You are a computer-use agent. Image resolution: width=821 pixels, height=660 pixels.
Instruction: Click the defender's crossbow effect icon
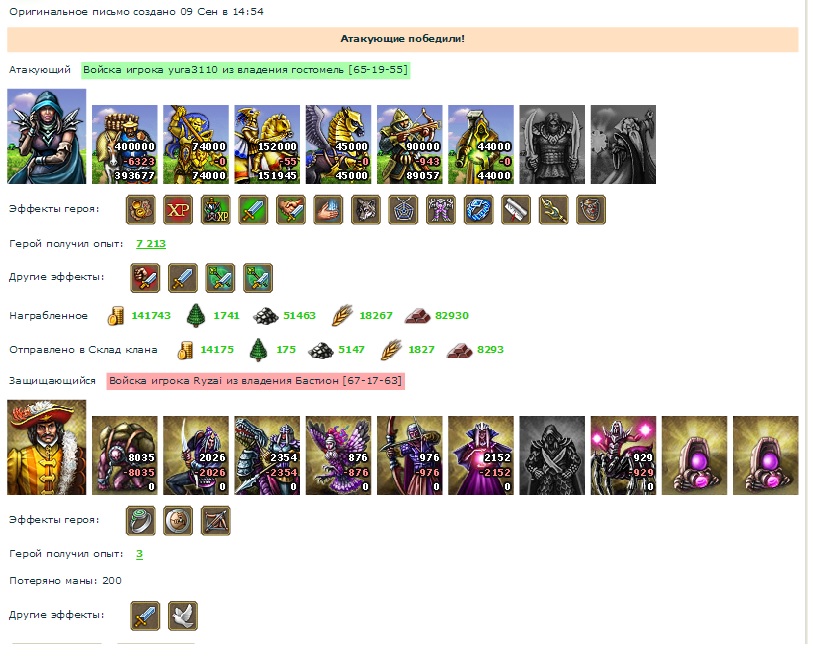tap(216, 520)
